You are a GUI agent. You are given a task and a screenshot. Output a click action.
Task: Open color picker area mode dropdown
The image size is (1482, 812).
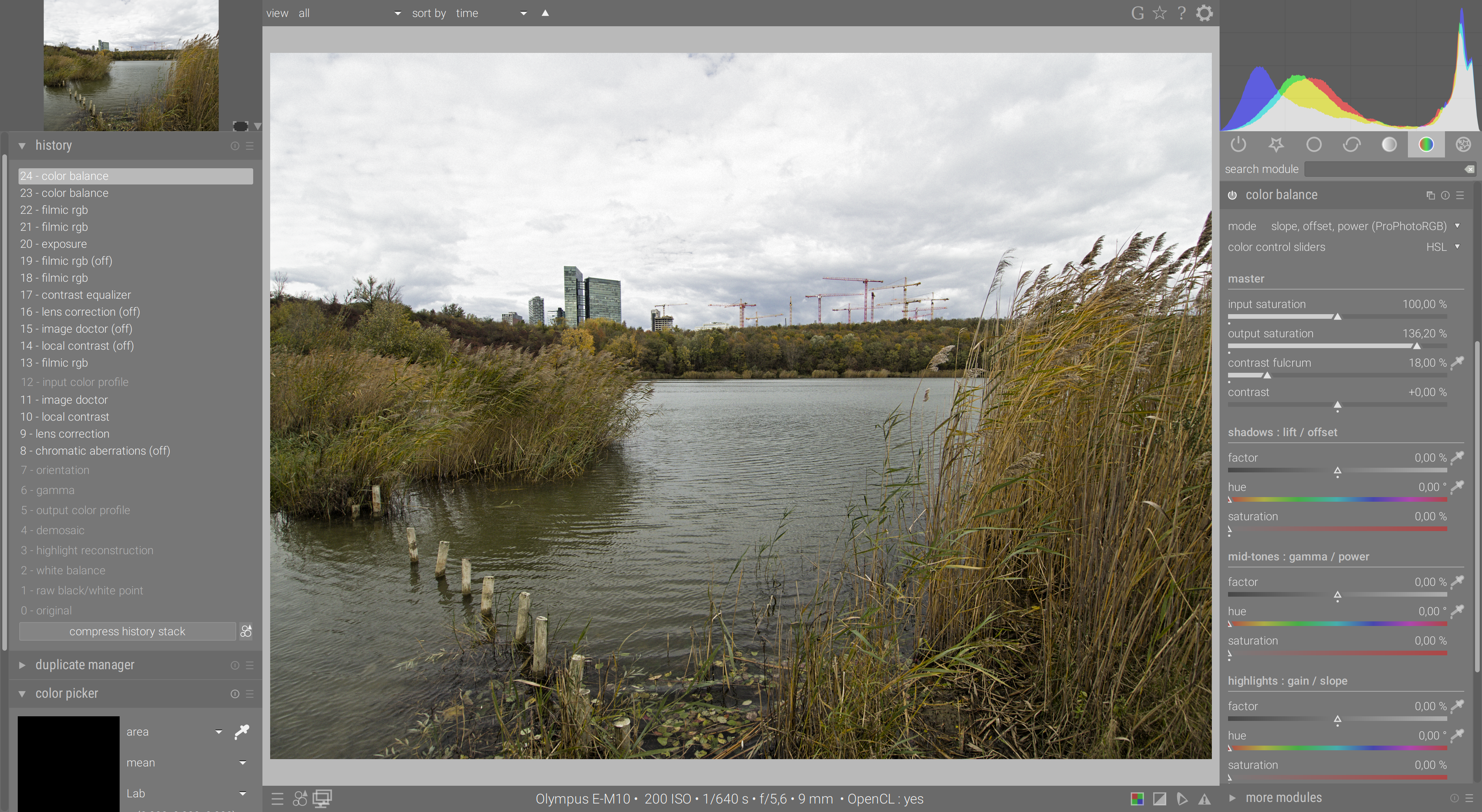(x=174, y=732)
